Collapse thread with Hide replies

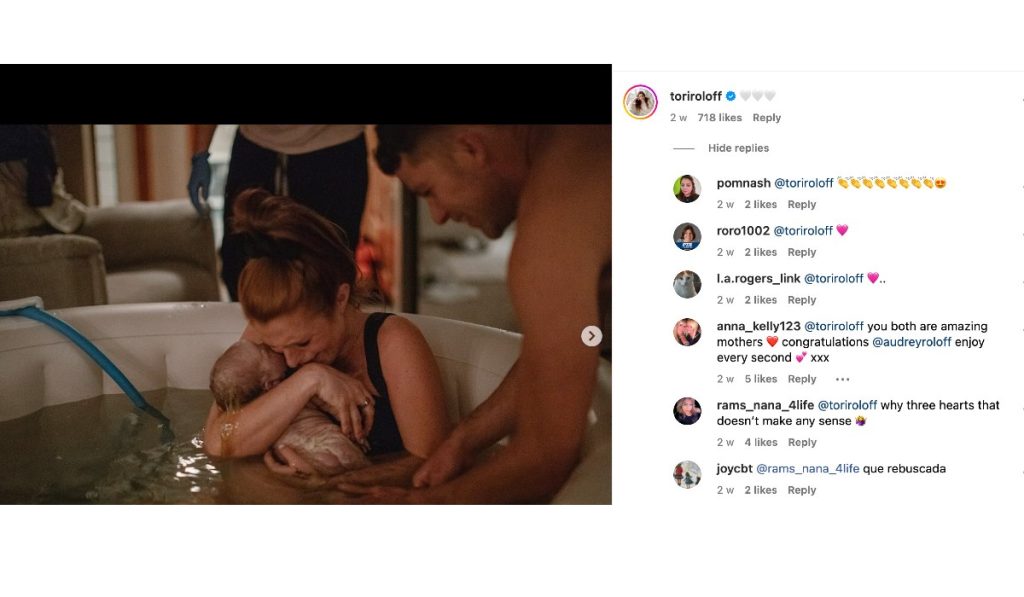(738, 148)
